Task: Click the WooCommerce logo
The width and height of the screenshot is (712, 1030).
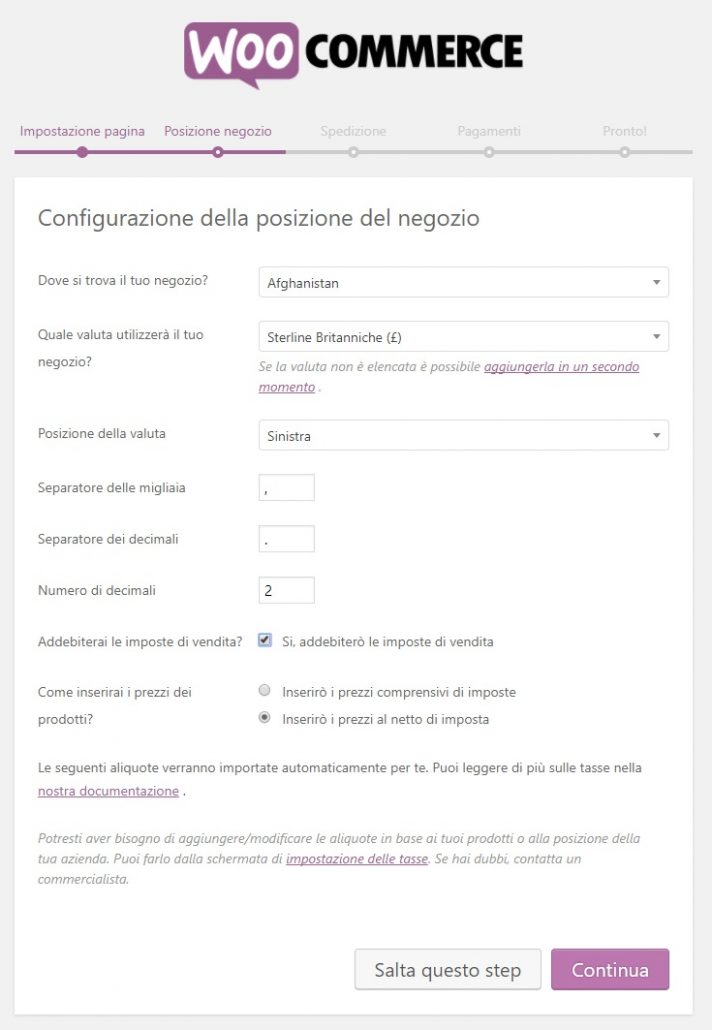Action: (x=356, y=51)
